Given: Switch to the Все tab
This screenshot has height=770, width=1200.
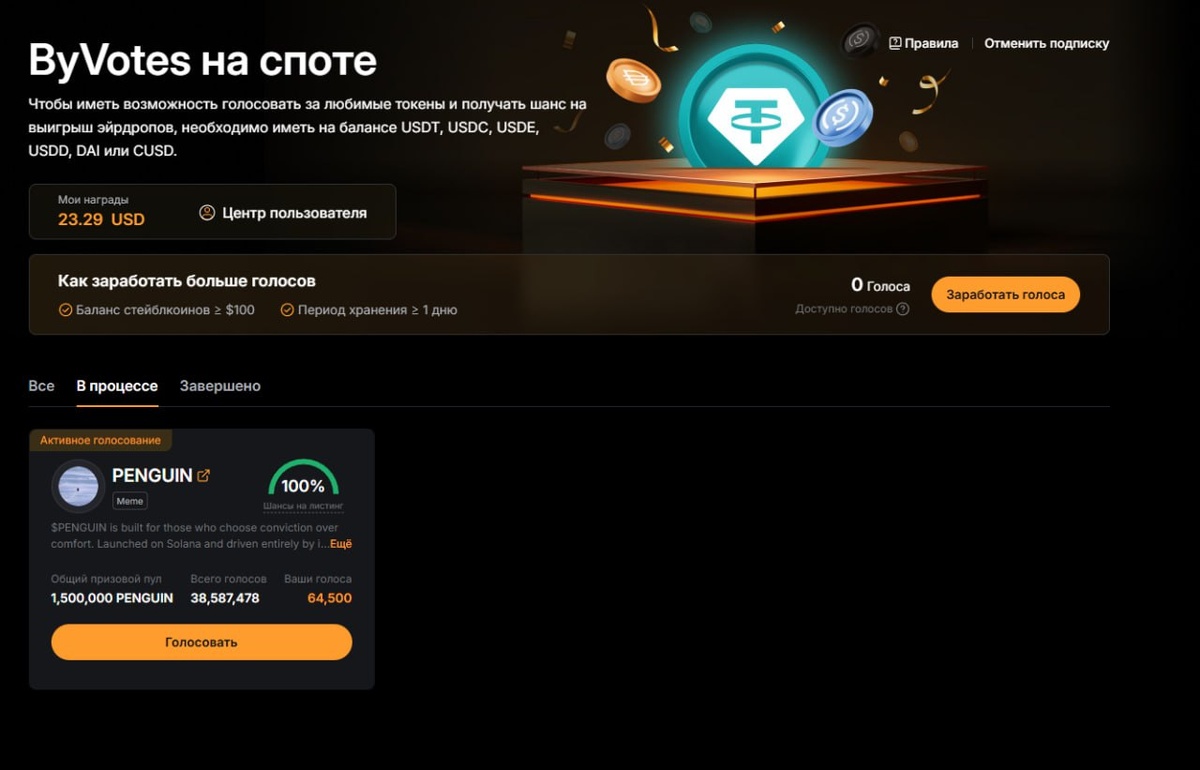Looking at the screenshot, I should coord(41,386).
